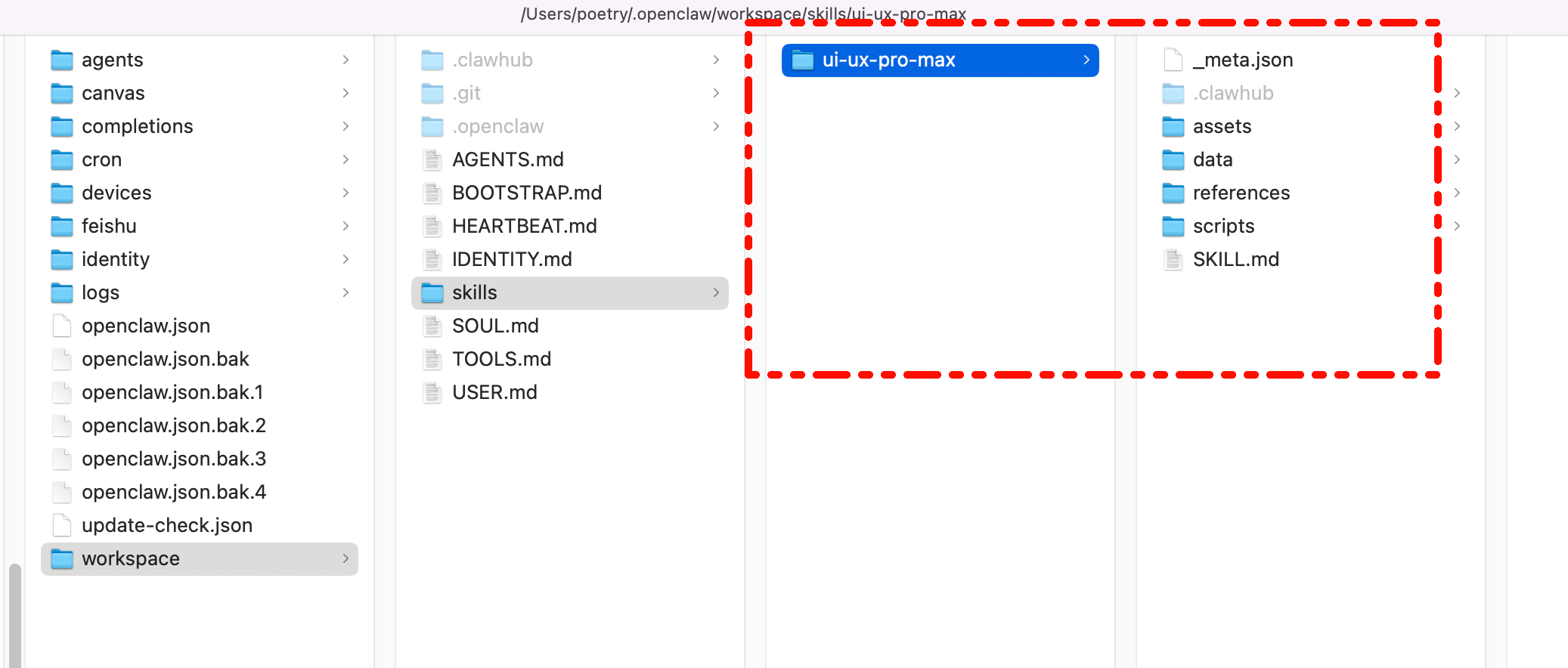
Task: Select the .clawhub folder in ui-ux-pro-max column
Action: click(x=1233, y=93)
